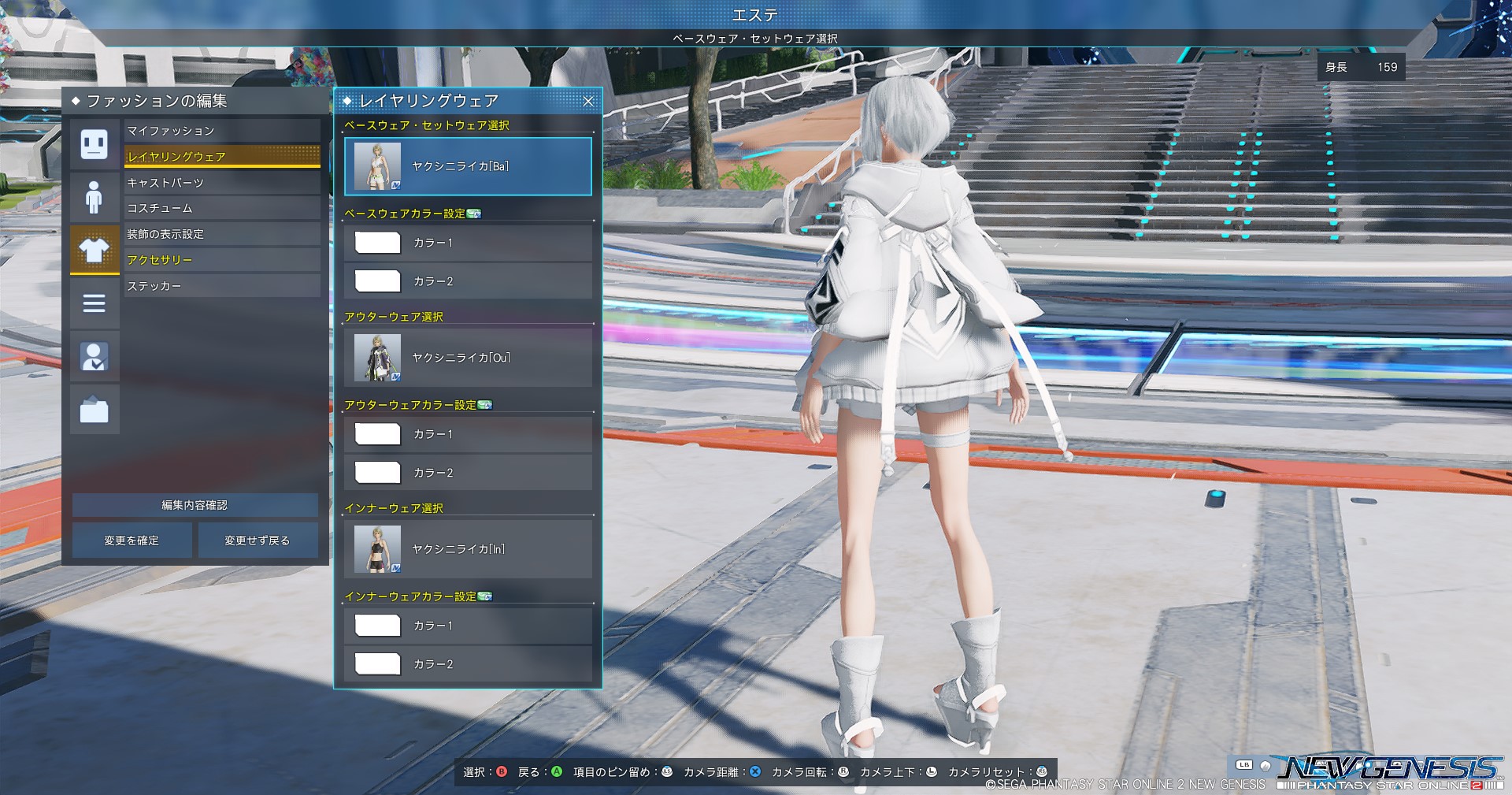Image resolution: width=1512 pixels, height=795 pixels.
Task: Confirm changes with 変更を確定
Action: [132, 541]
